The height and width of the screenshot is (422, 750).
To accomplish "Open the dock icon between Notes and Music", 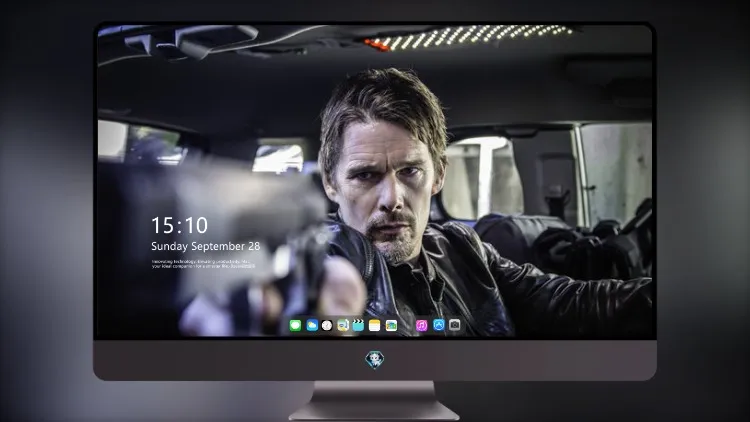I will point(391,325).
